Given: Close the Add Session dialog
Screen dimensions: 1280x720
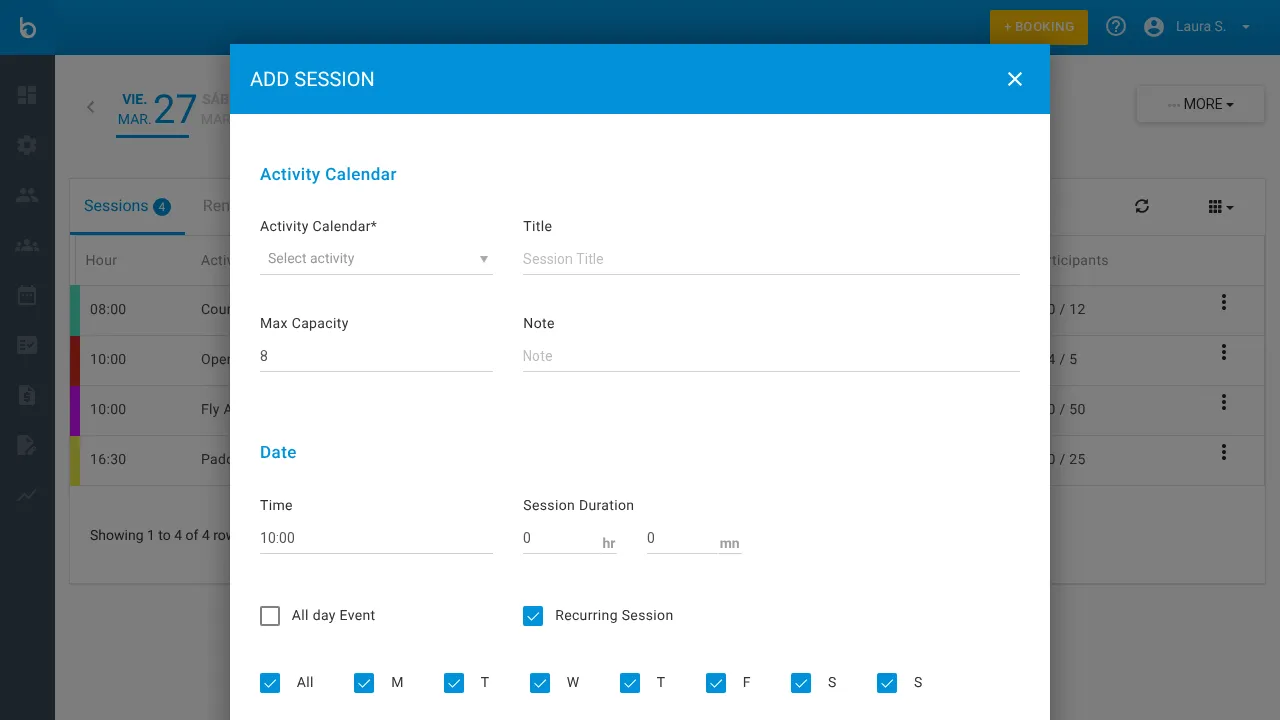Looking at the screenshot, I should coord(1015,79).
